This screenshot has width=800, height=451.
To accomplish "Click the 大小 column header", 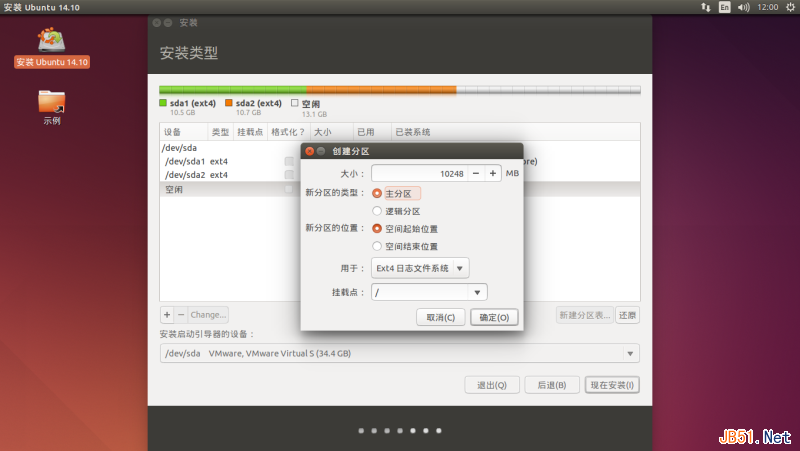I will 331,132.
